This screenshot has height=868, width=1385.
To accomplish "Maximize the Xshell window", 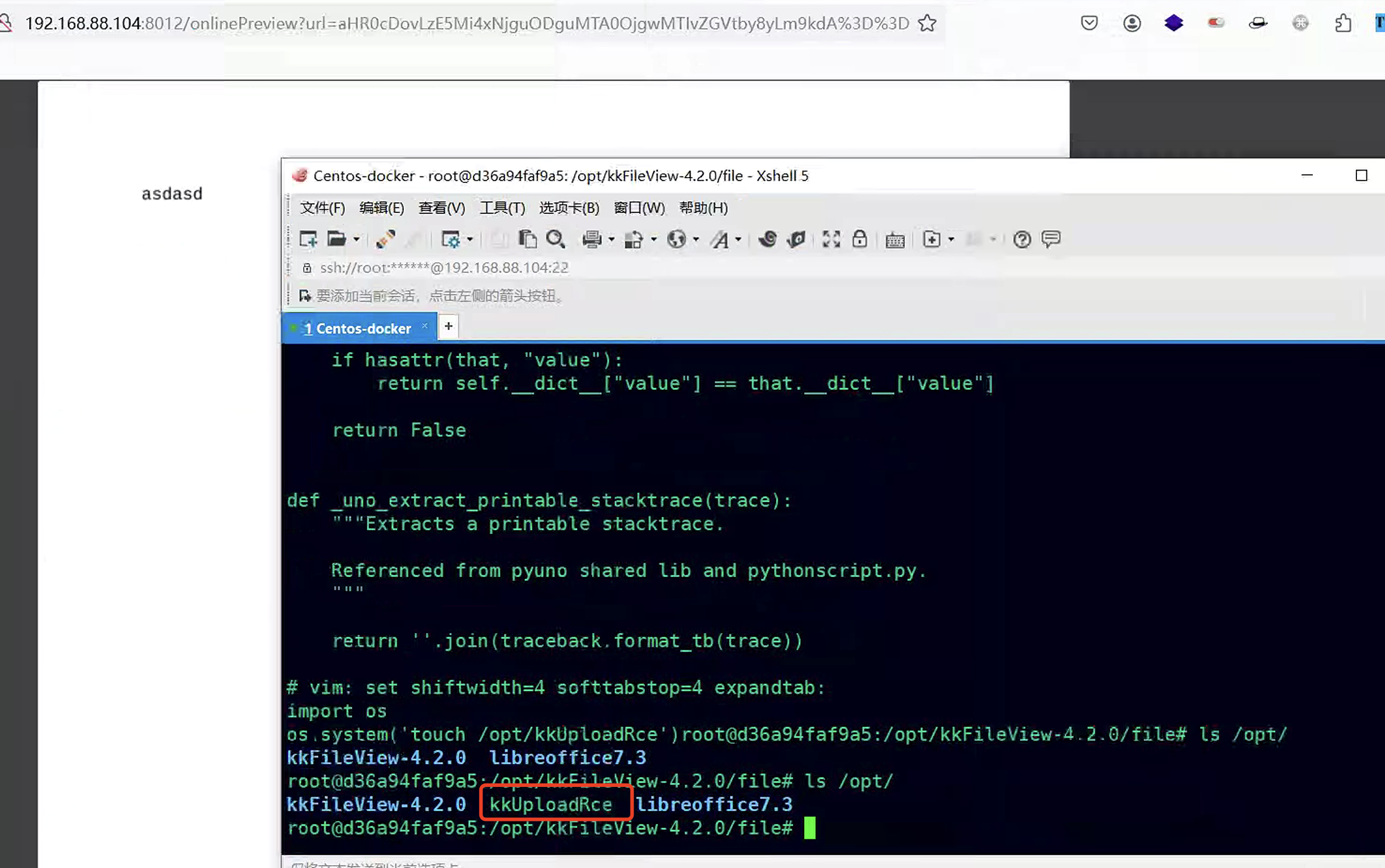I will point(1362,175).
